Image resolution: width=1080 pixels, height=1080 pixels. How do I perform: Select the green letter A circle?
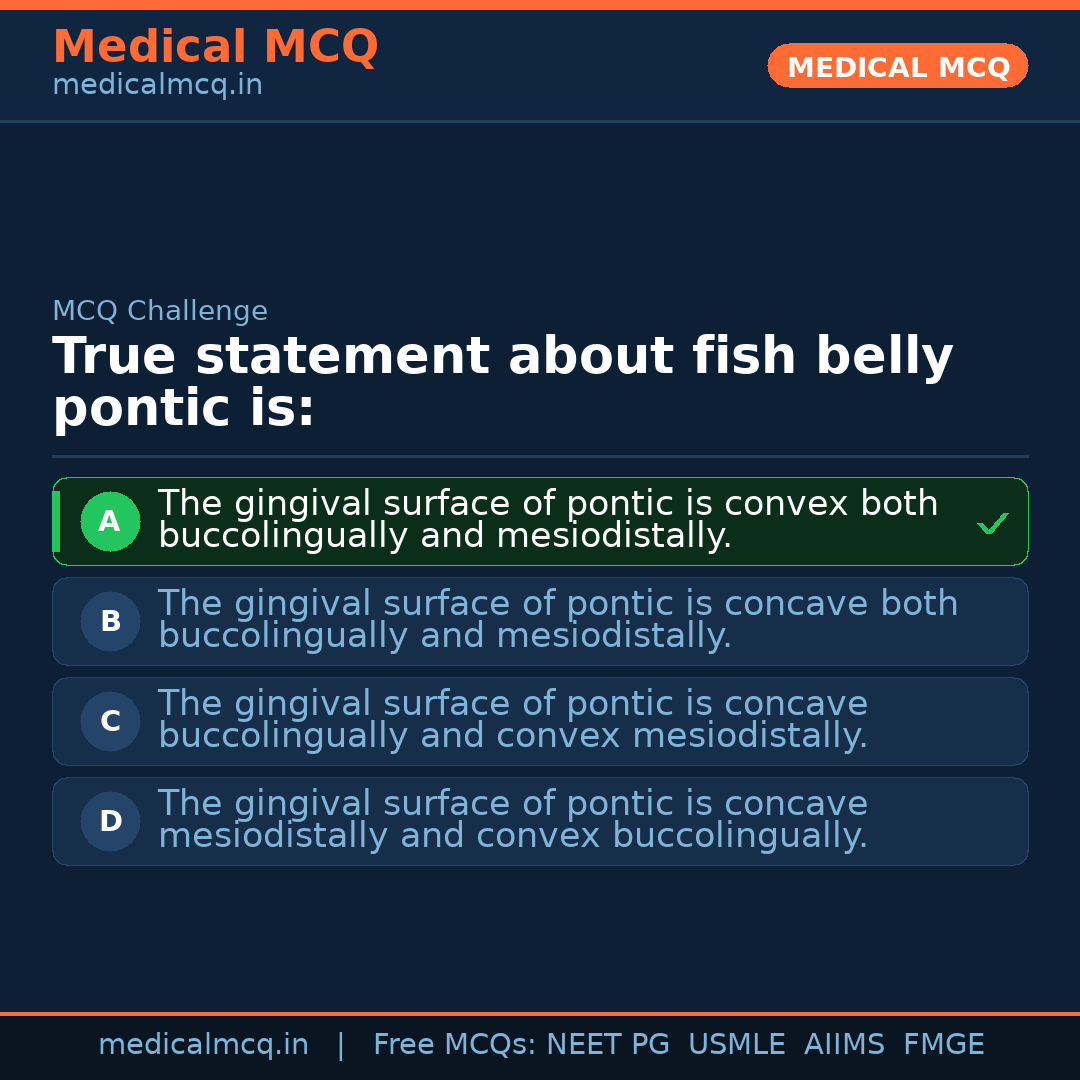(x=110, y=521)
